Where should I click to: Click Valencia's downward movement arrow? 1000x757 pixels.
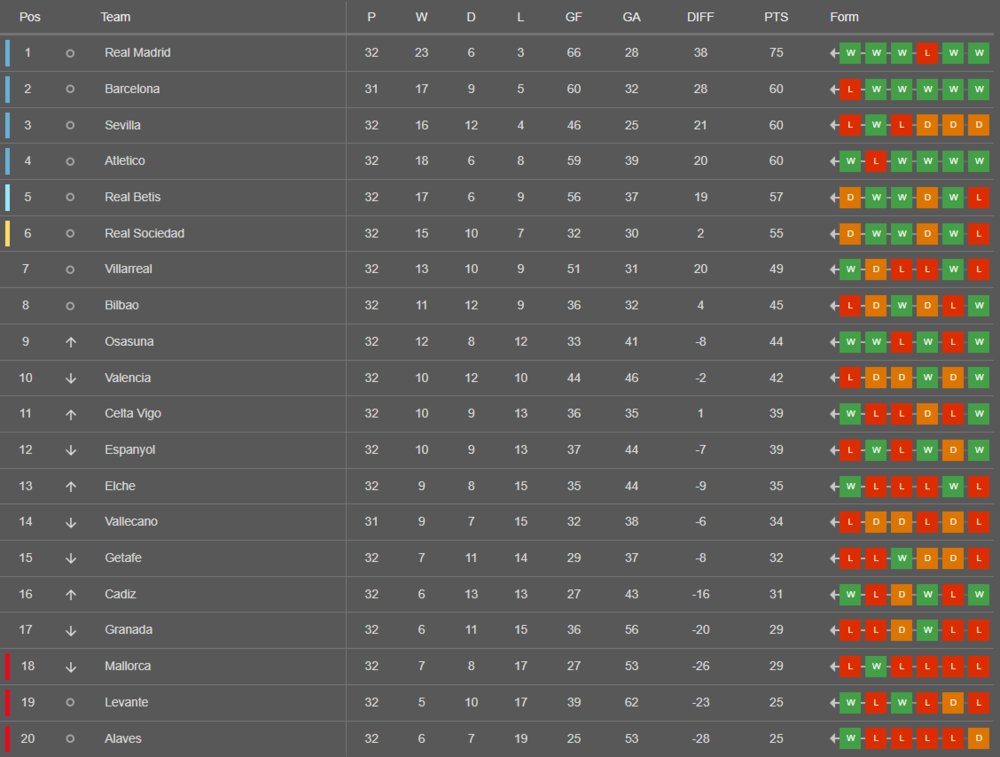(70, 378)
